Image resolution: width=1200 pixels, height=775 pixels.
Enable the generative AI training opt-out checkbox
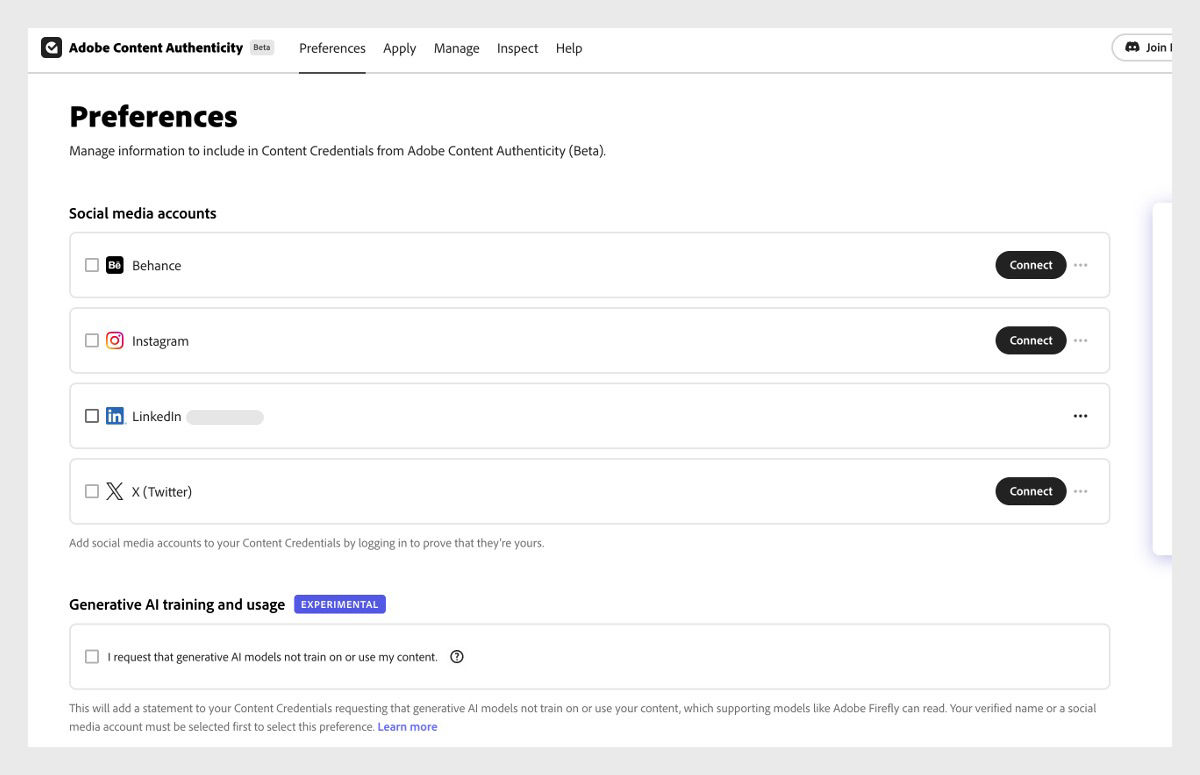[x=92, y=656]
